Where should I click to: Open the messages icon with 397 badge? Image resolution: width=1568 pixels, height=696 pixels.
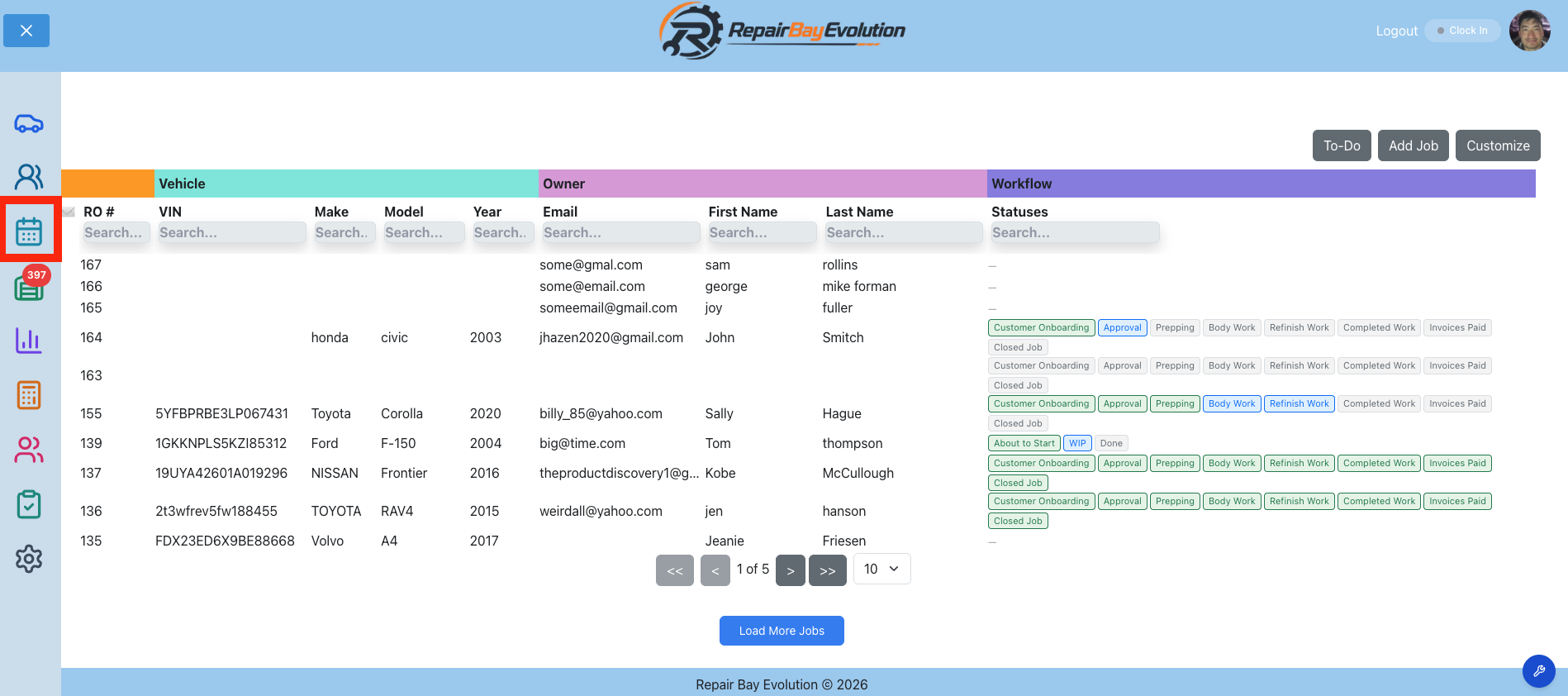(29, 285)
